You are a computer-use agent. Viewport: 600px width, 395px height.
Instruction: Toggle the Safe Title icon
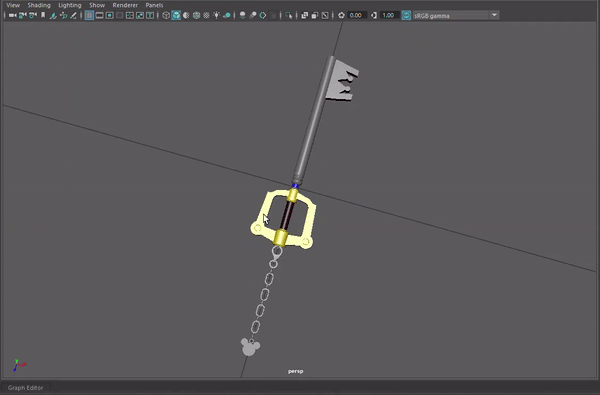point(150,15)
